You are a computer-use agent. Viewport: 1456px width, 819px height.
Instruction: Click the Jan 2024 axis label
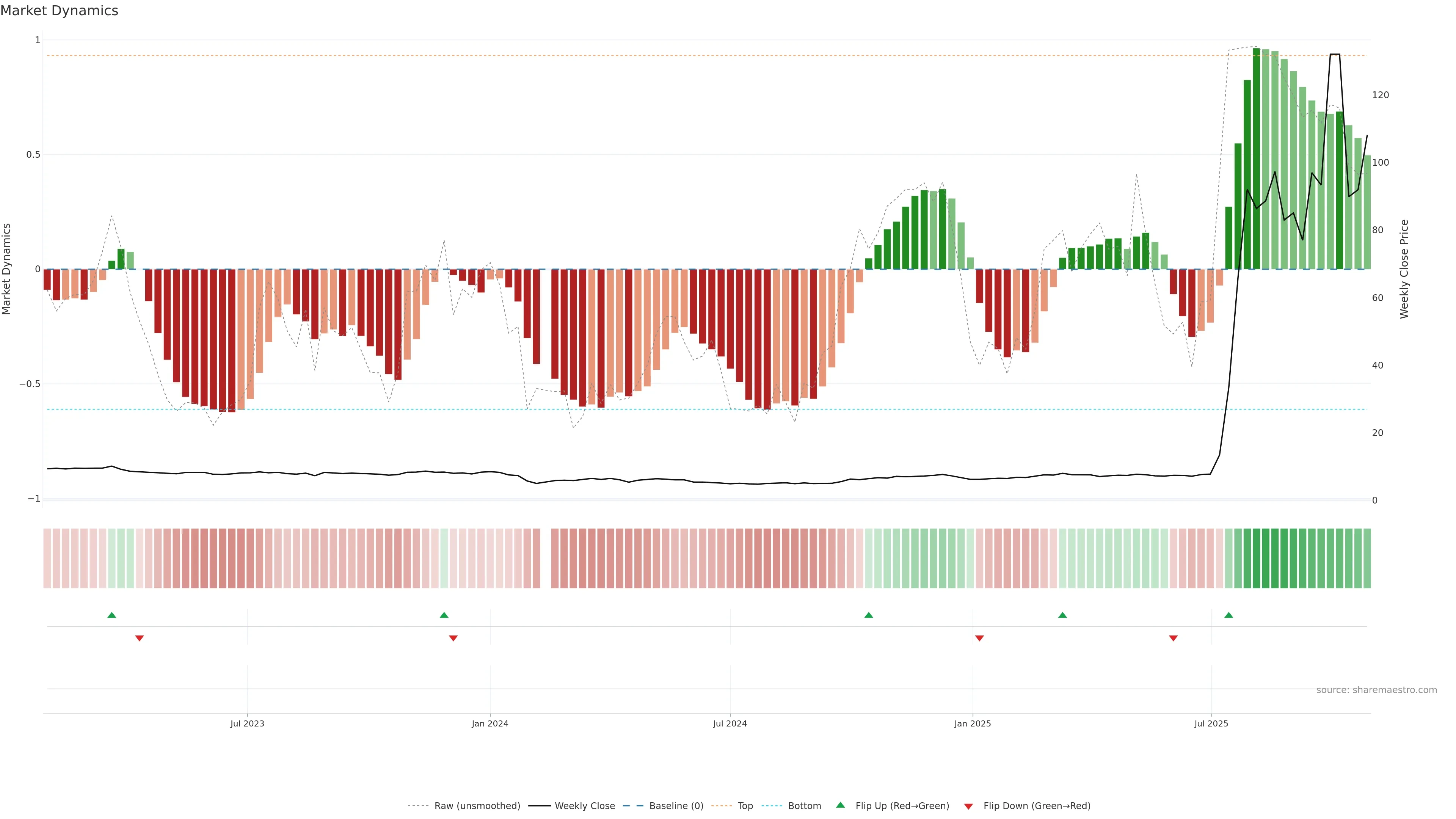click(x=490, y=723)
